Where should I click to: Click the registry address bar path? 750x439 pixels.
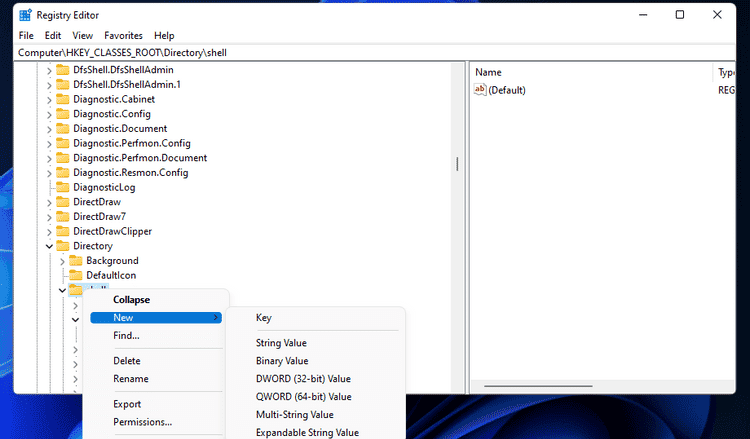pyautogui.click(x=122, y=53)
